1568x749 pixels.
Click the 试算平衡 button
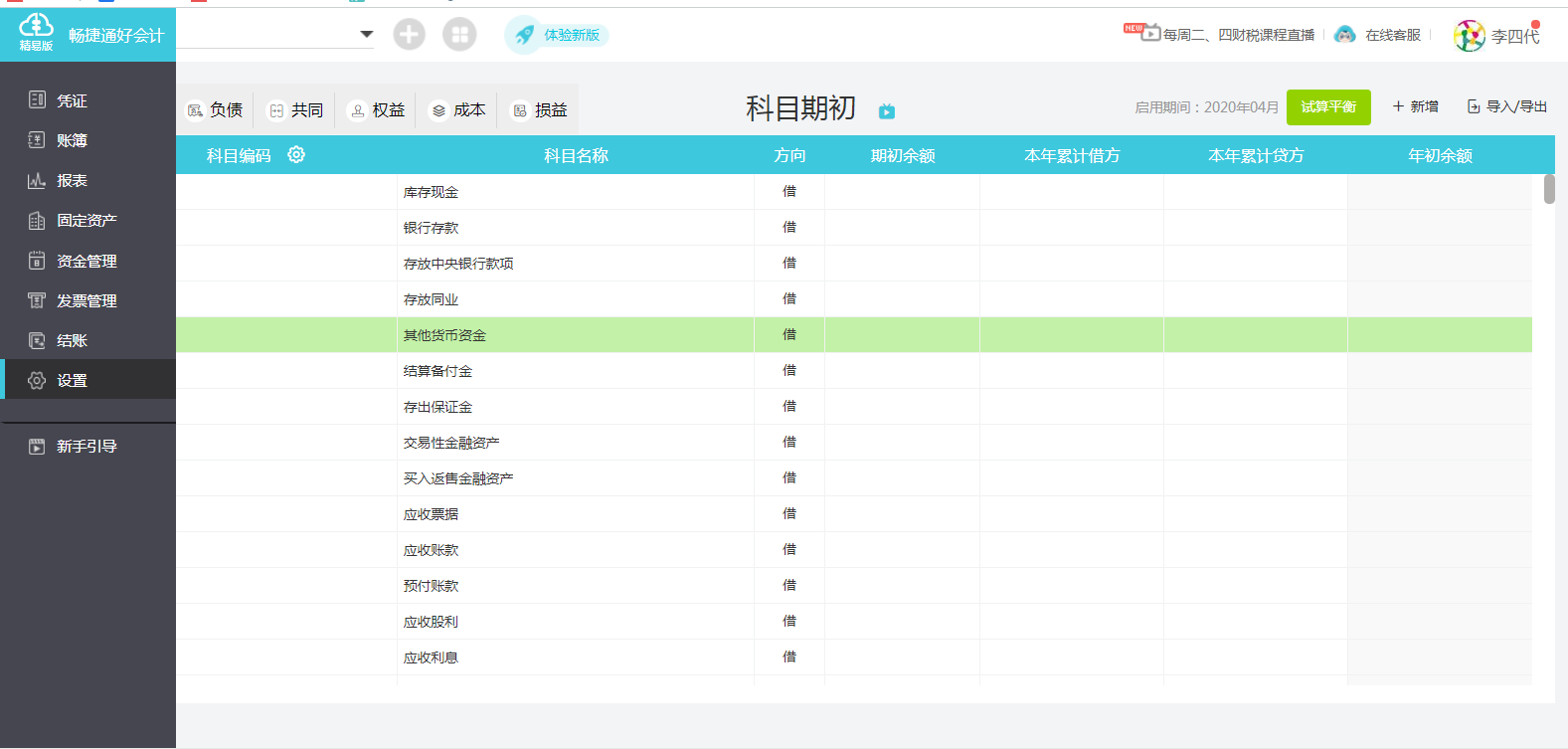click(1327, 107)
